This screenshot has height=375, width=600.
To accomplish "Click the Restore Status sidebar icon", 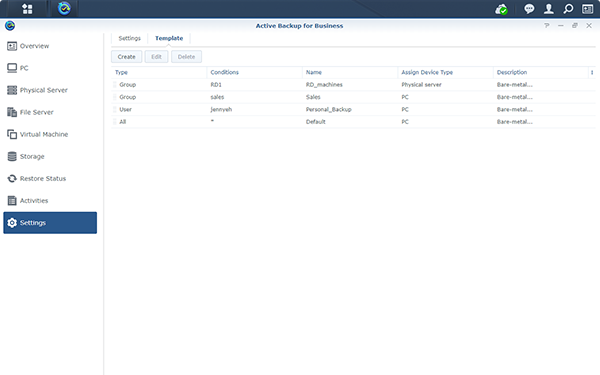I will coord(12,179).
